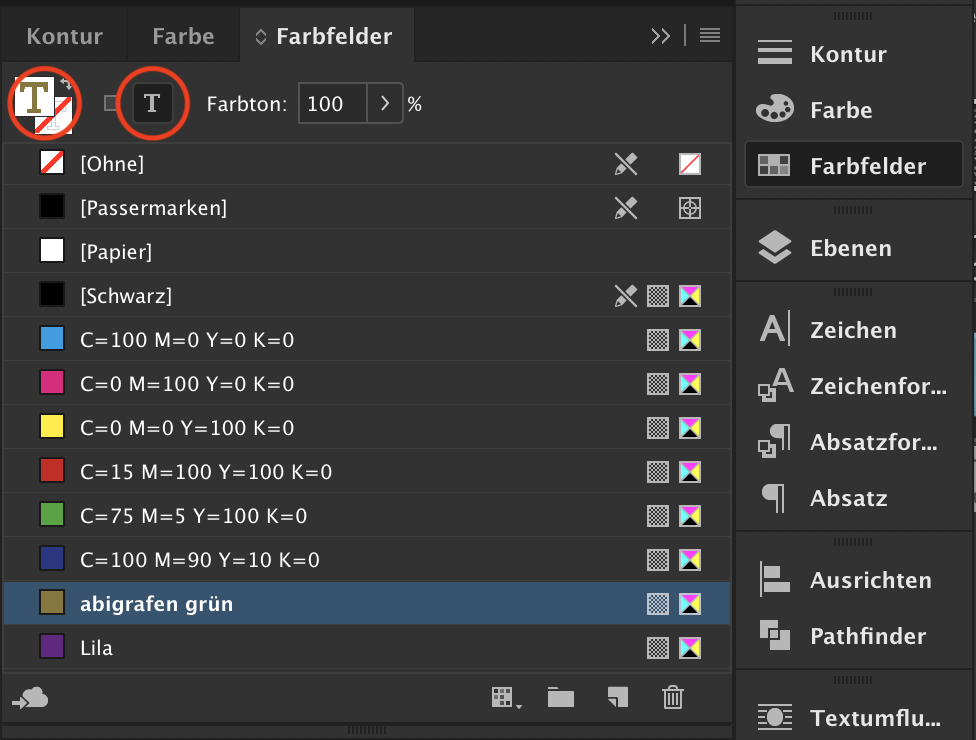This screenshot has width=976, height=740.
Task: Click the delete swatch trash icon
Action: 673,697
